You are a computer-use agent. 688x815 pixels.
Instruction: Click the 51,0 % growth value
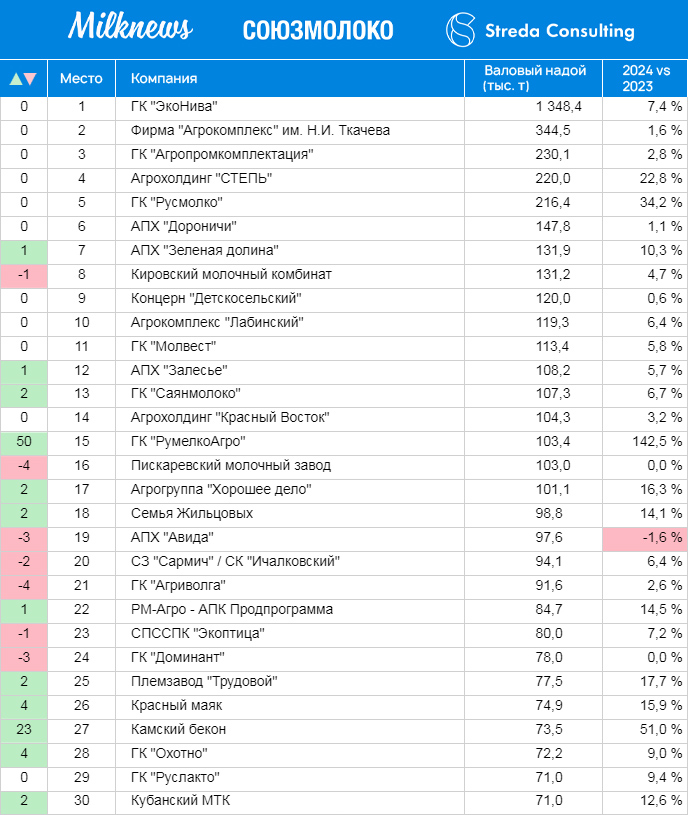pyautogui.click(x=660, y=729)
